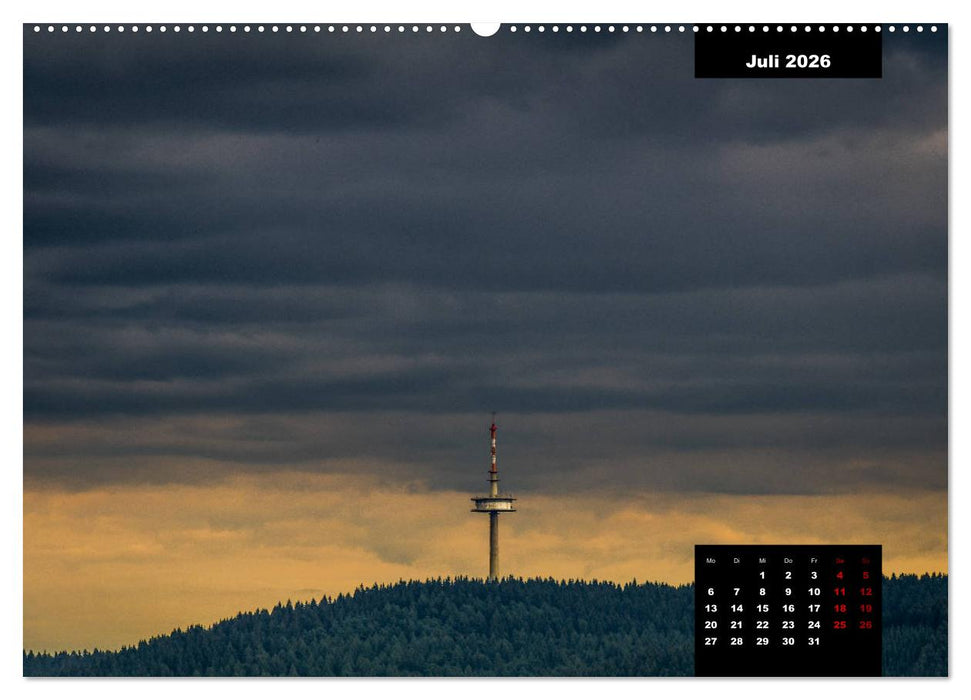Viewport: 971px width, 700px height.
Task: Click date 15 at the grid center
Action: (x=762, y=607)
